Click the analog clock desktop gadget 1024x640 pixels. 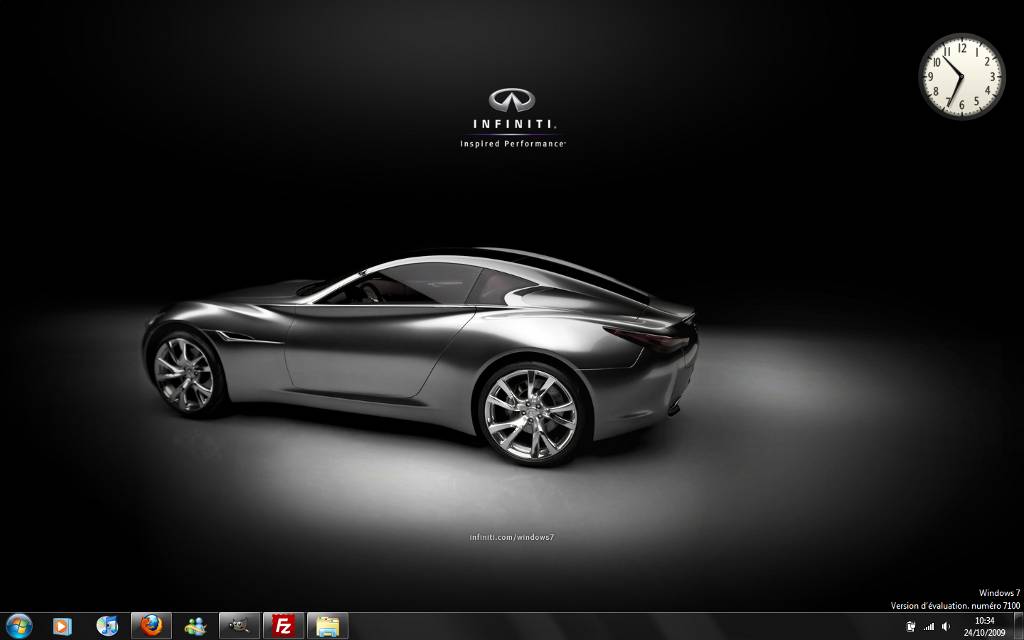961,76
